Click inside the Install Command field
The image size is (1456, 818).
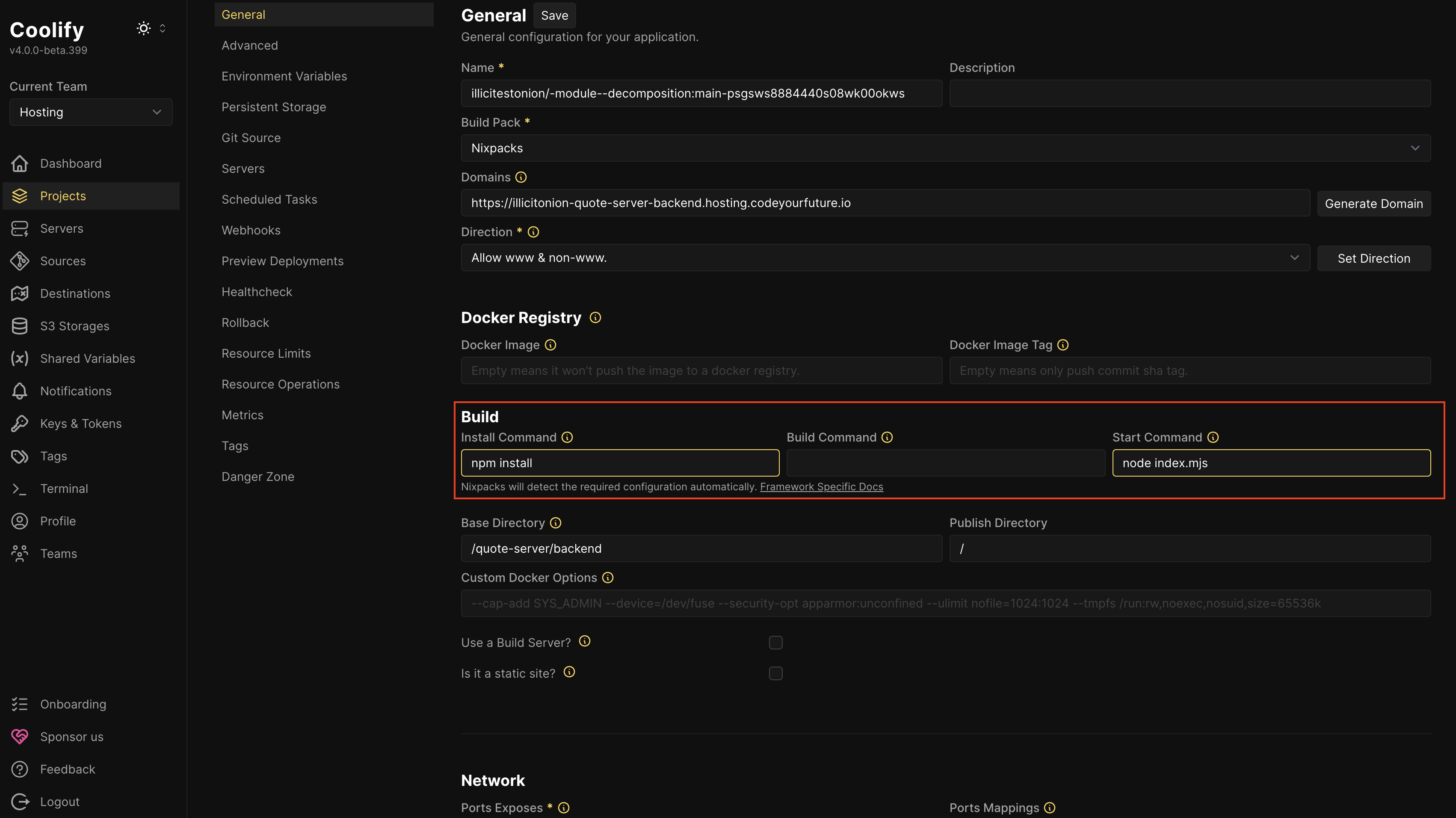[x=619, y=462]
